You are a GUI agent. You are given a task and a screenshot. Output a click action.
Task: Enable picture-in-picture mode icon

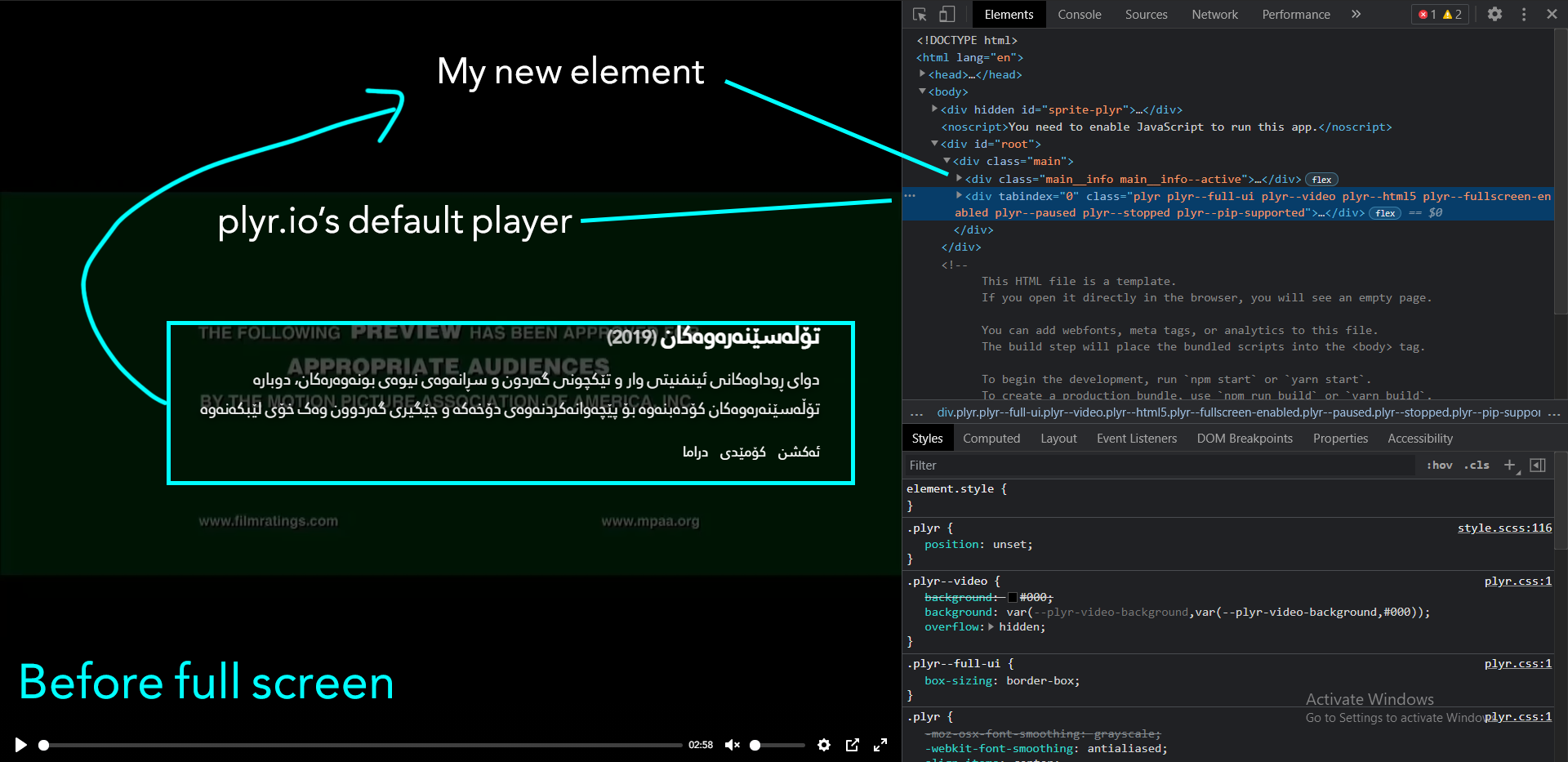click(853, 745)
